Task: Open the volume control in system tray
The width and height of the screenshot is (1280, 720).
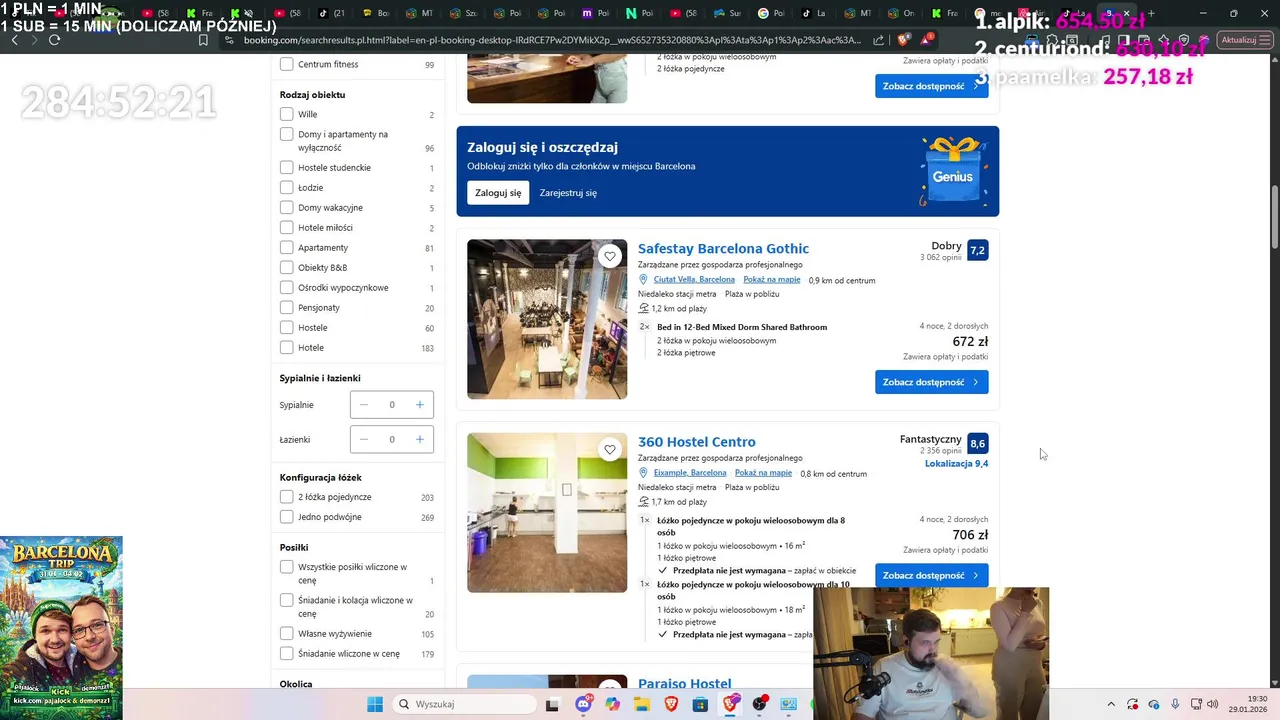Action: 1212,704
